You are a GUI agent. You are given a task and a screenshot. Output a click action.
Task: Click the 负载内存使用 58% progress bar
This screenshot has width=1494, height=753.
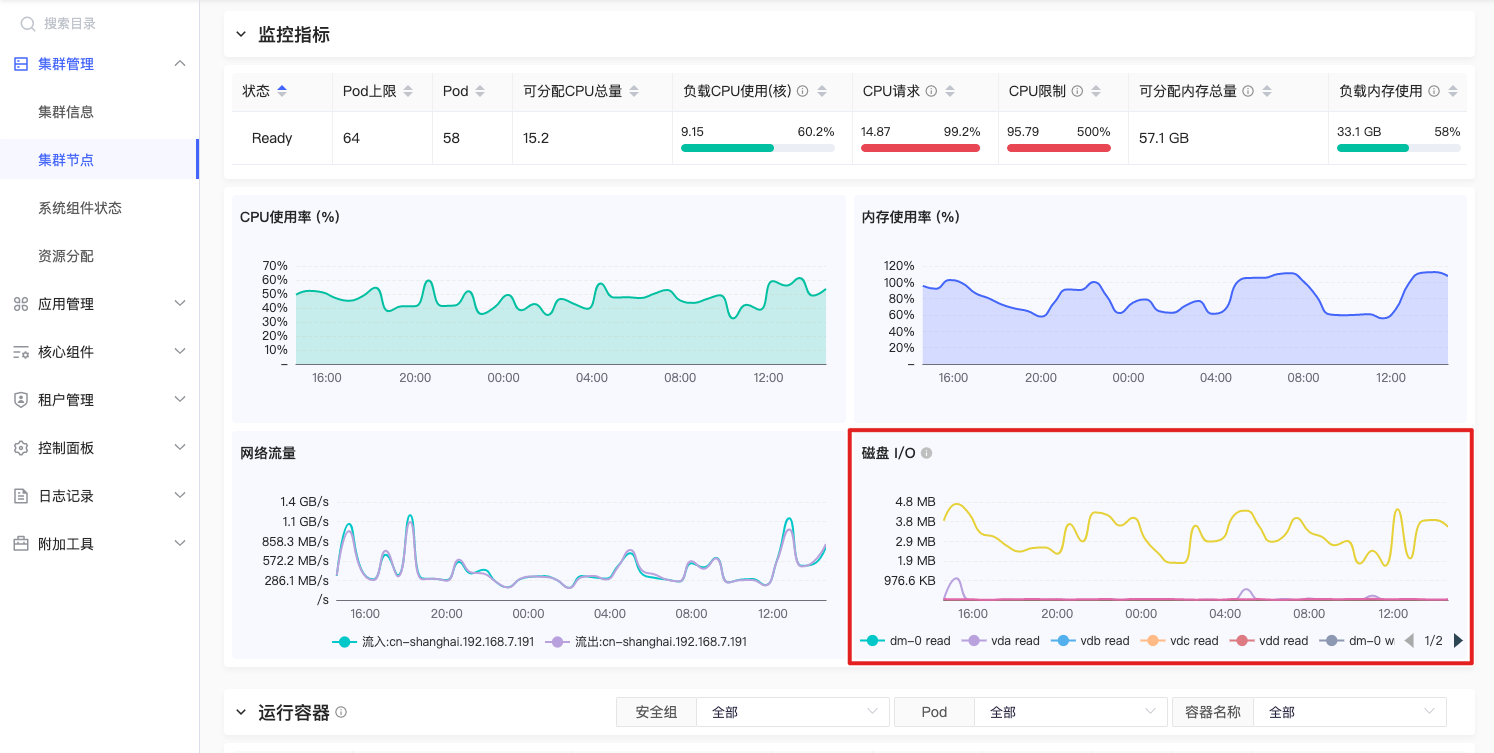coord(1399,148)
